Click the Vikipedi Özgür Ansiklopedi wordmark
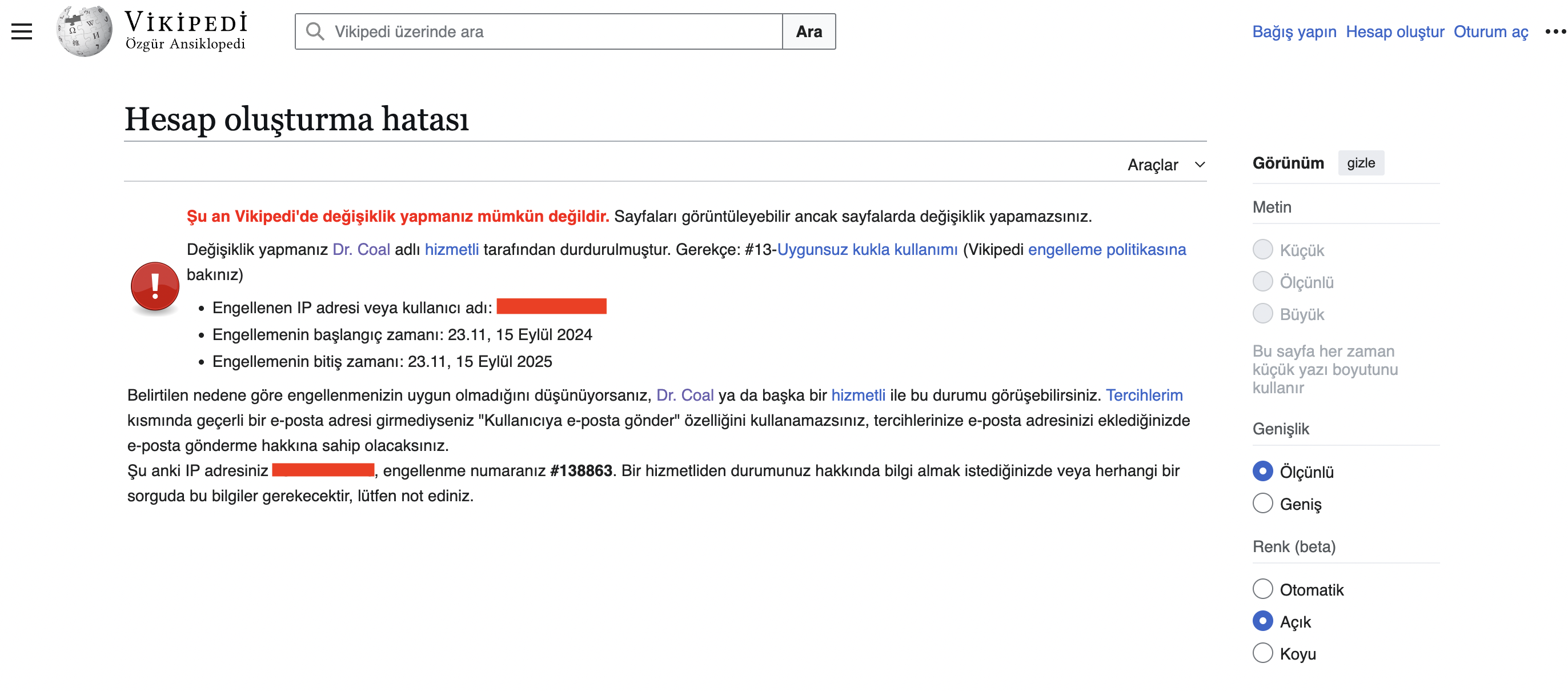This screenshot has height=691, width=1568. pyautogui.click(x=186, y=31)
